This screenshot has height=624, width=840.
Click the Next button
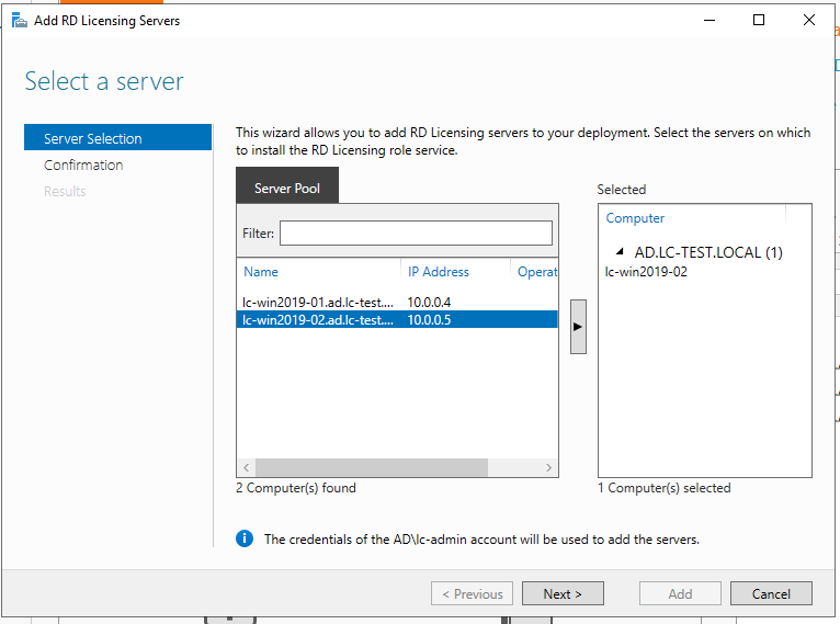(x=564, y=594)
